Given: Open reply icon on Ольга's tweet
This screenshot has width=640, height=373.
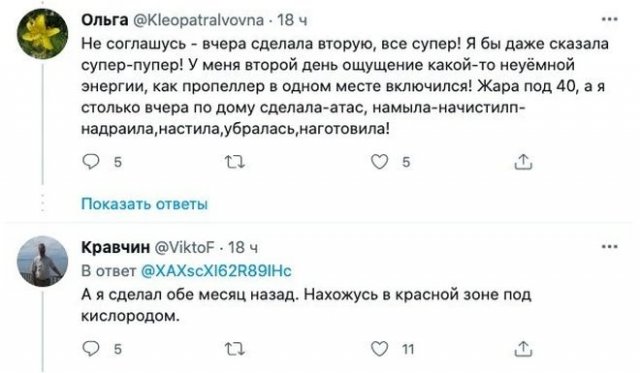Looking at the screenshot, I should click(91, 162).
